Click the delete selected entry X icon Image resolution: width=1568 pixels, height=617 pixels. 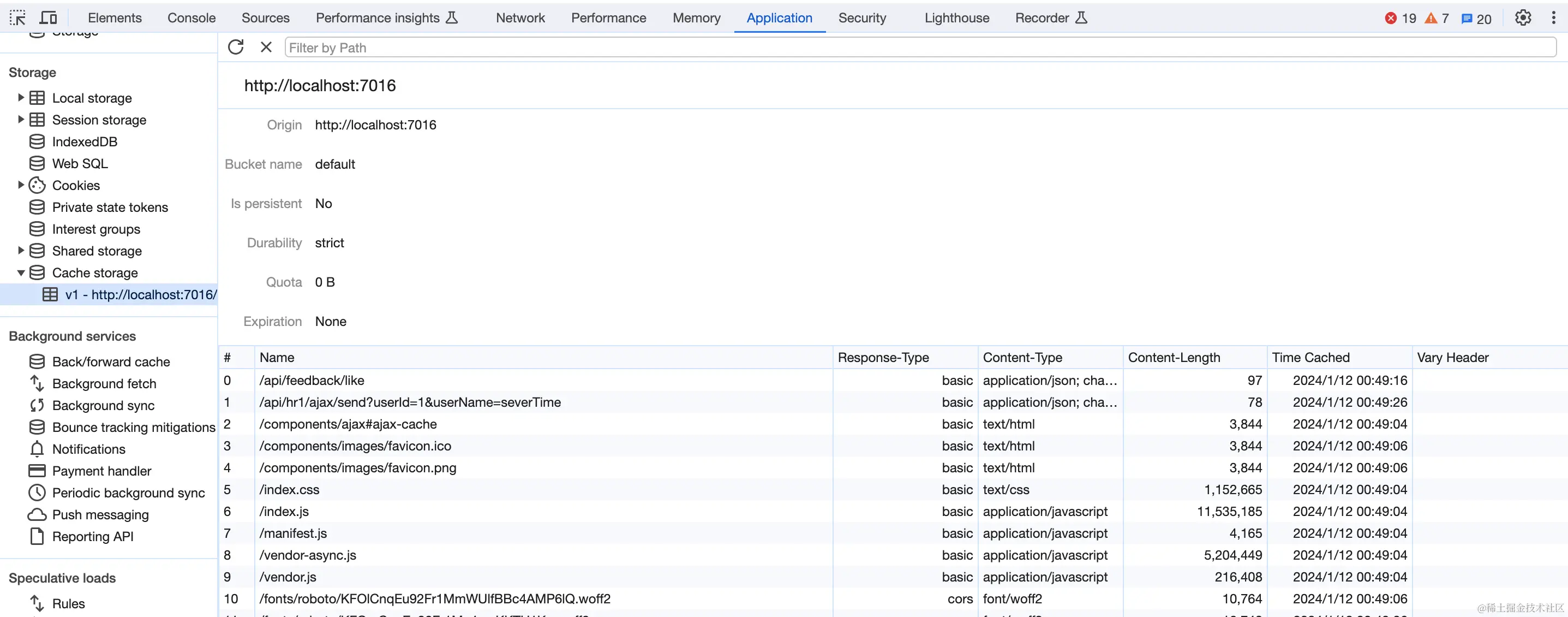266,47
